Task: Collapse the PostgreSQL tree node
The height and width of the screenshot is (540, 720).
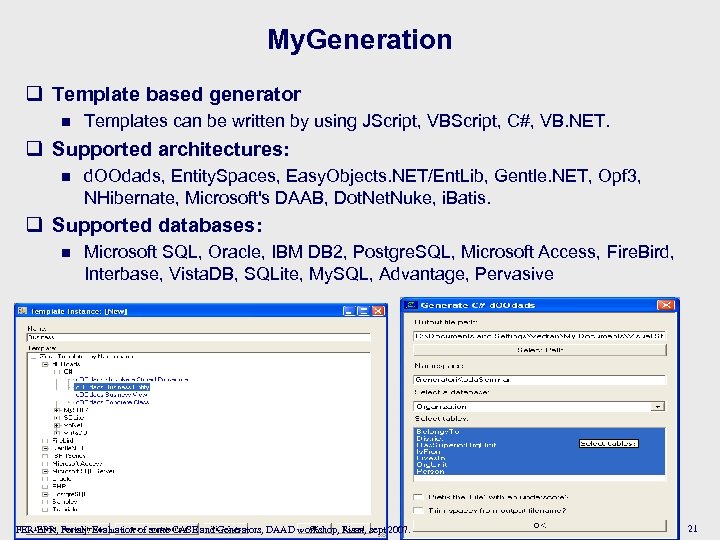Action: tap(45, 495)
